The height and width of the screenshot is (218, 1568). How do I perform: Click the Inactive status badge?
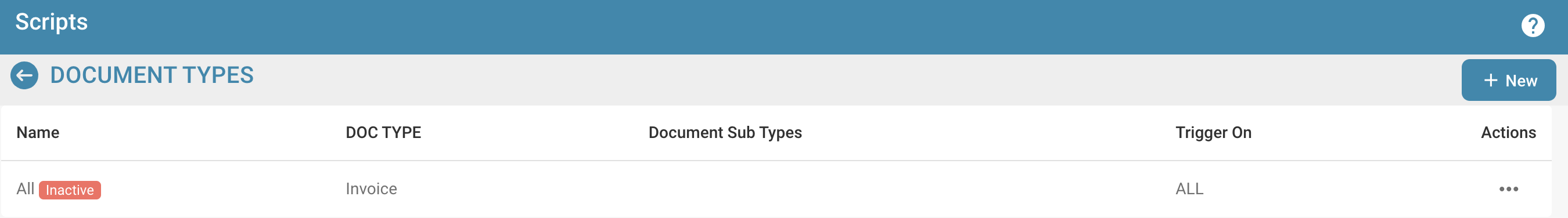70,190
